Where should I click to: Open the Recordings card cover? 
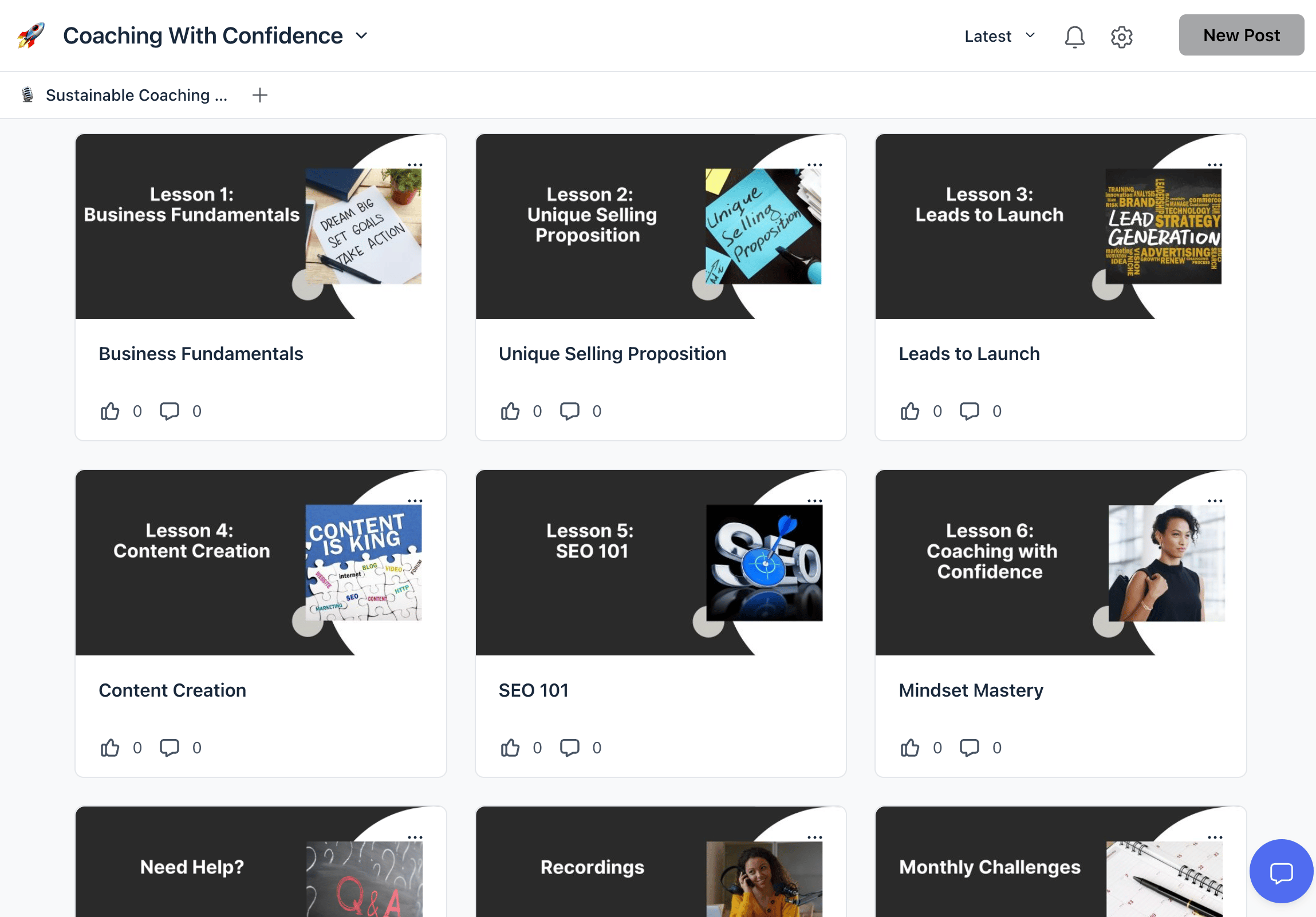coord(660,862)
